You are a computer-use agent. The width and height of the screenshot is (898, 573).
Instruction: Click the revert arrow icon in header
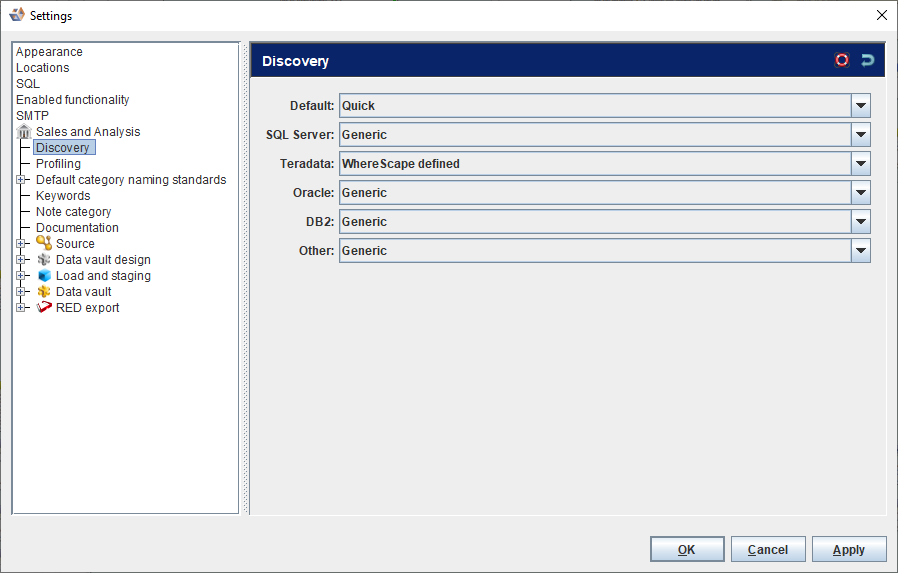coord(867,60)
